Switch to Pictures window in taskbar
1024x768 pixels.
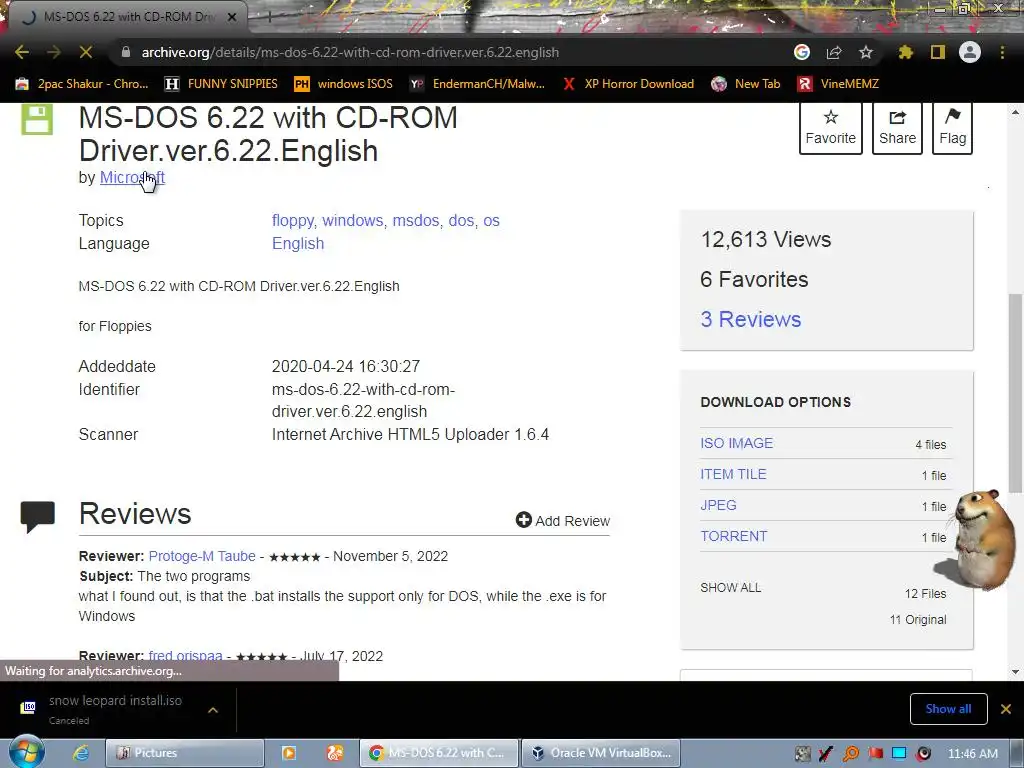tap(185, 753)
